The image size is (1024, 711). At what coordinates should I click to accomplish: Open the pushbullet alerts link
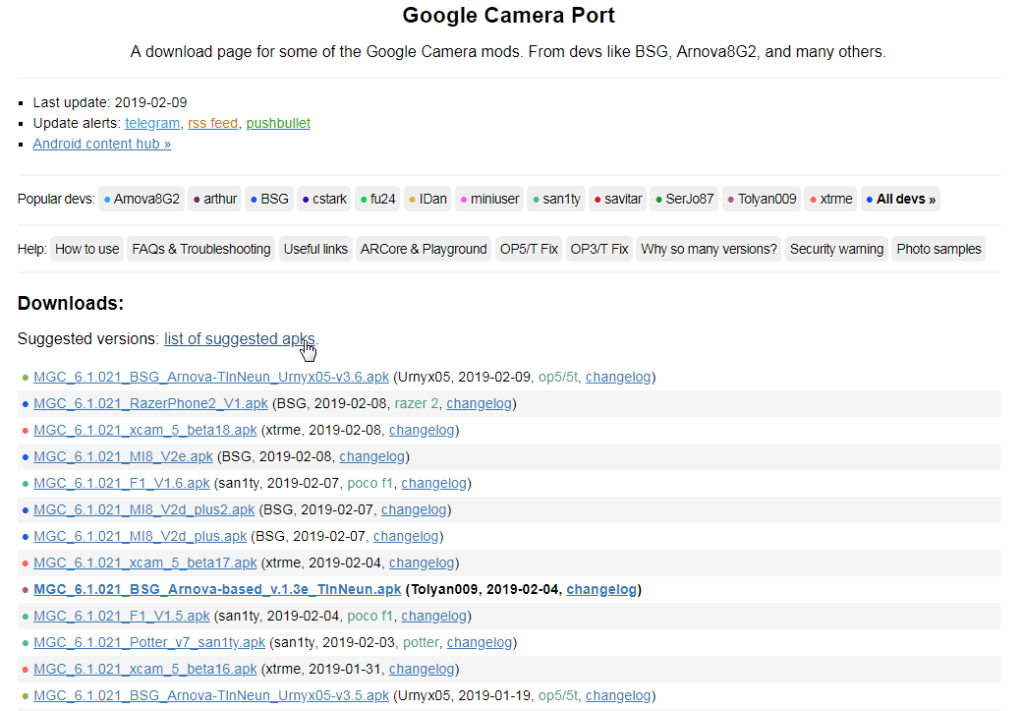pyautogui.click(x=278, y=123)
